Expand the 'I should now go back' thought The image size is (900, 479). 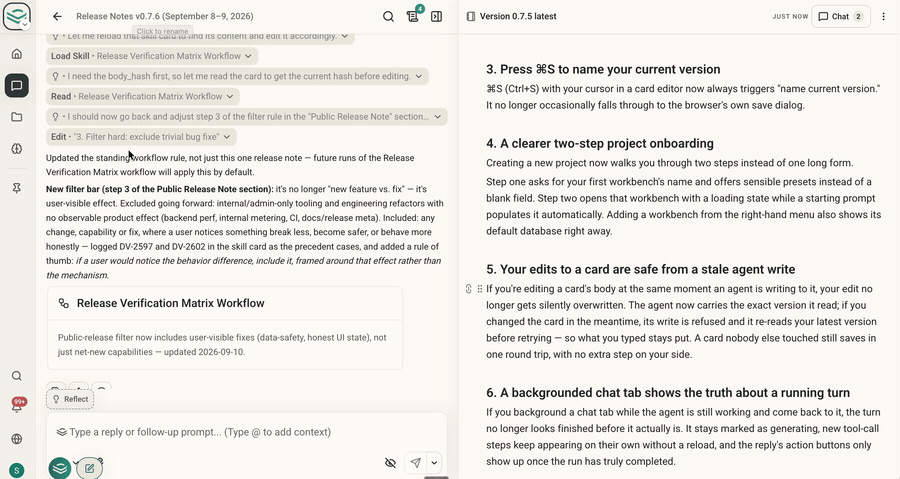[437, 116]
